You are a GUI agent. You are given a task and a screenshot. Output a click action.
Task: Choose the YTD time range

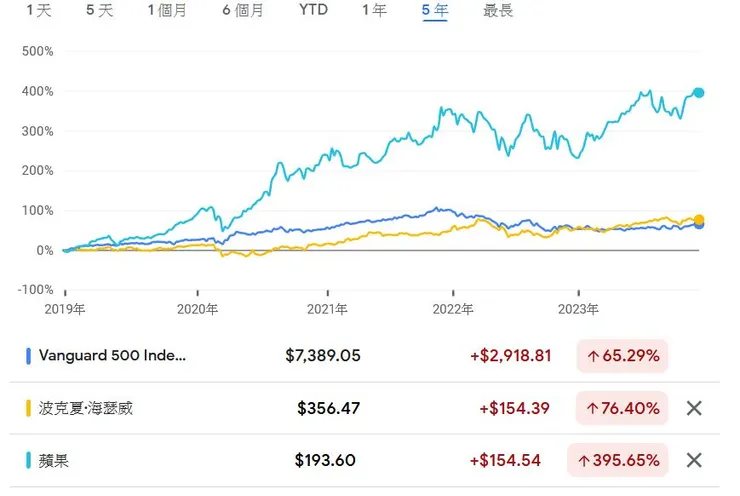tap(313, 10)
